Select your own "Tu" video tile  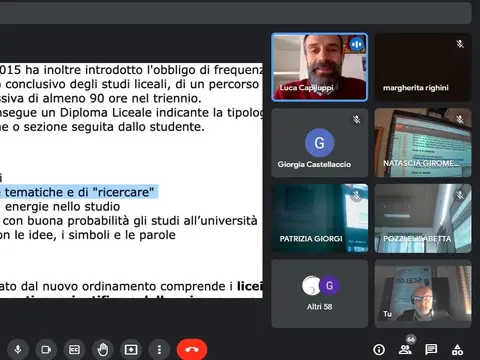tap(423, 294)
